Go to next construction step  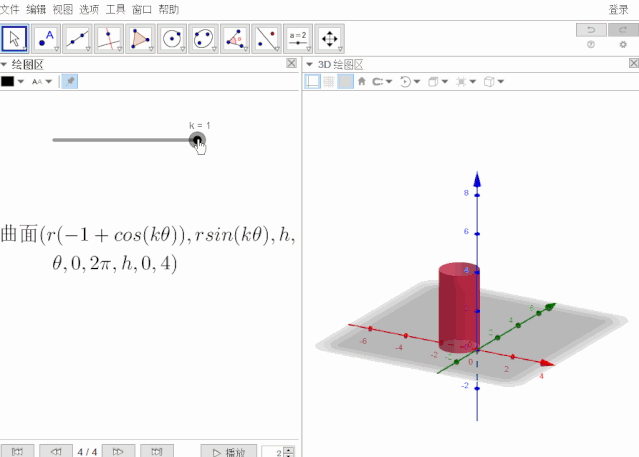click(x=118, y=451)
